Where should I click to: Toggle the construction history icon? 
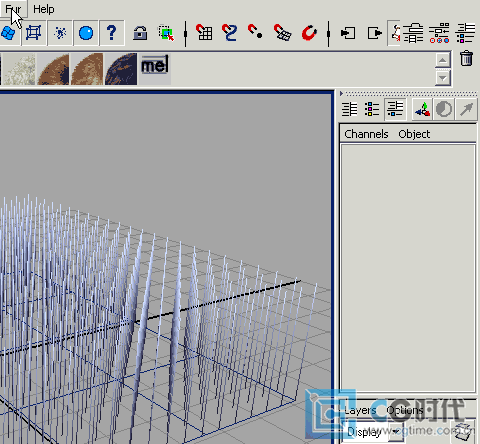tap(395, 33)
